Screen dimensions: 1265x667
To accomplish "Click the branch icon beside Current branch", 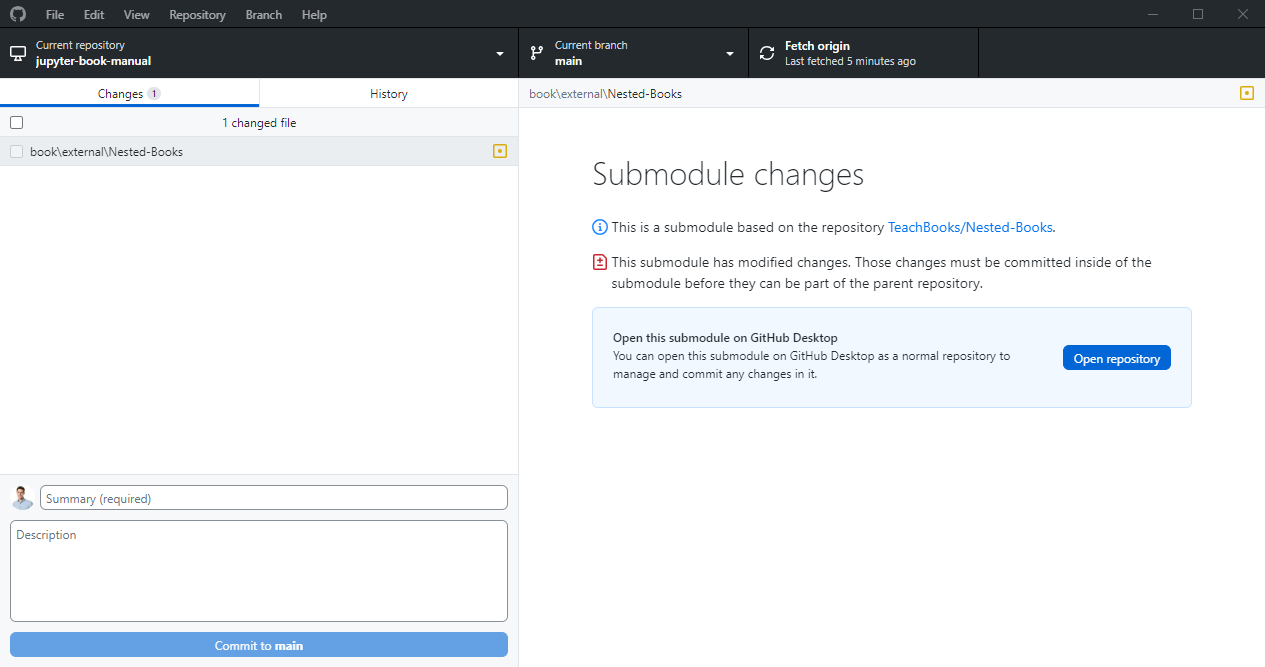I will pyautogui.click(x=537, y=53).
